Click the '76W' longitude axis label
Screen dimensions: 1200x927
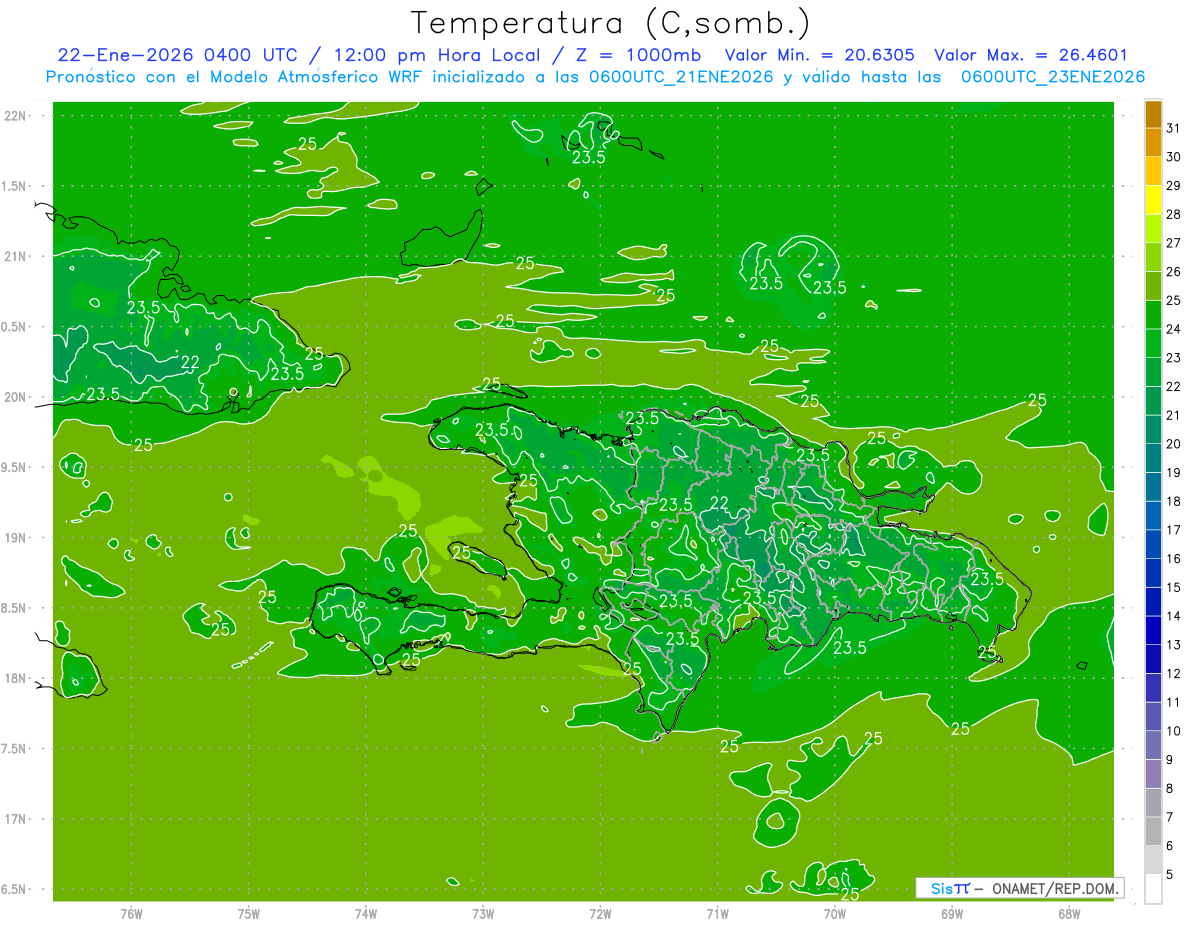[x=131, y=914]
